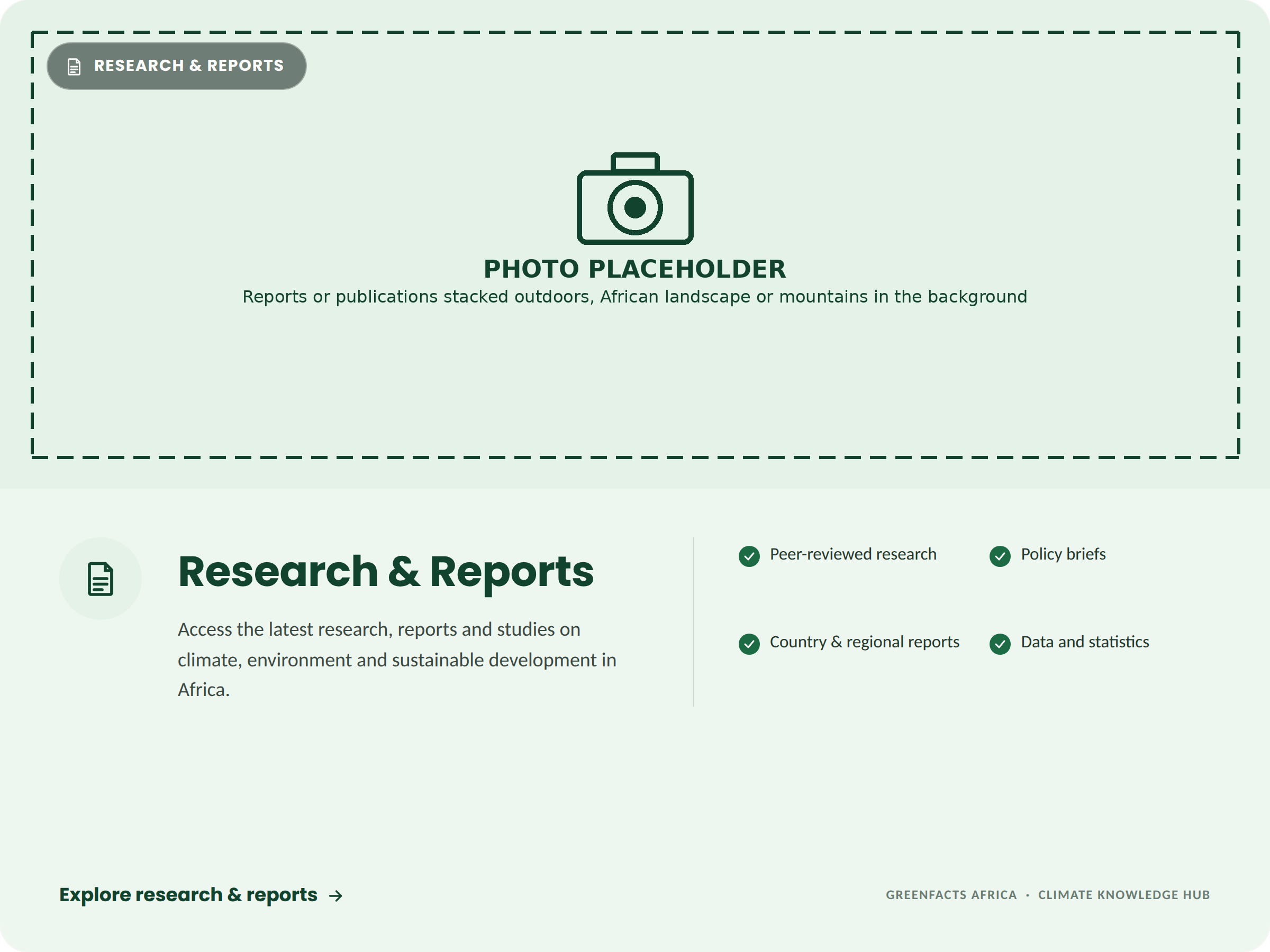Click the round document icon beside the heading
The width and height of the screenshot is (1270, 952).
[x=101, y=579]
